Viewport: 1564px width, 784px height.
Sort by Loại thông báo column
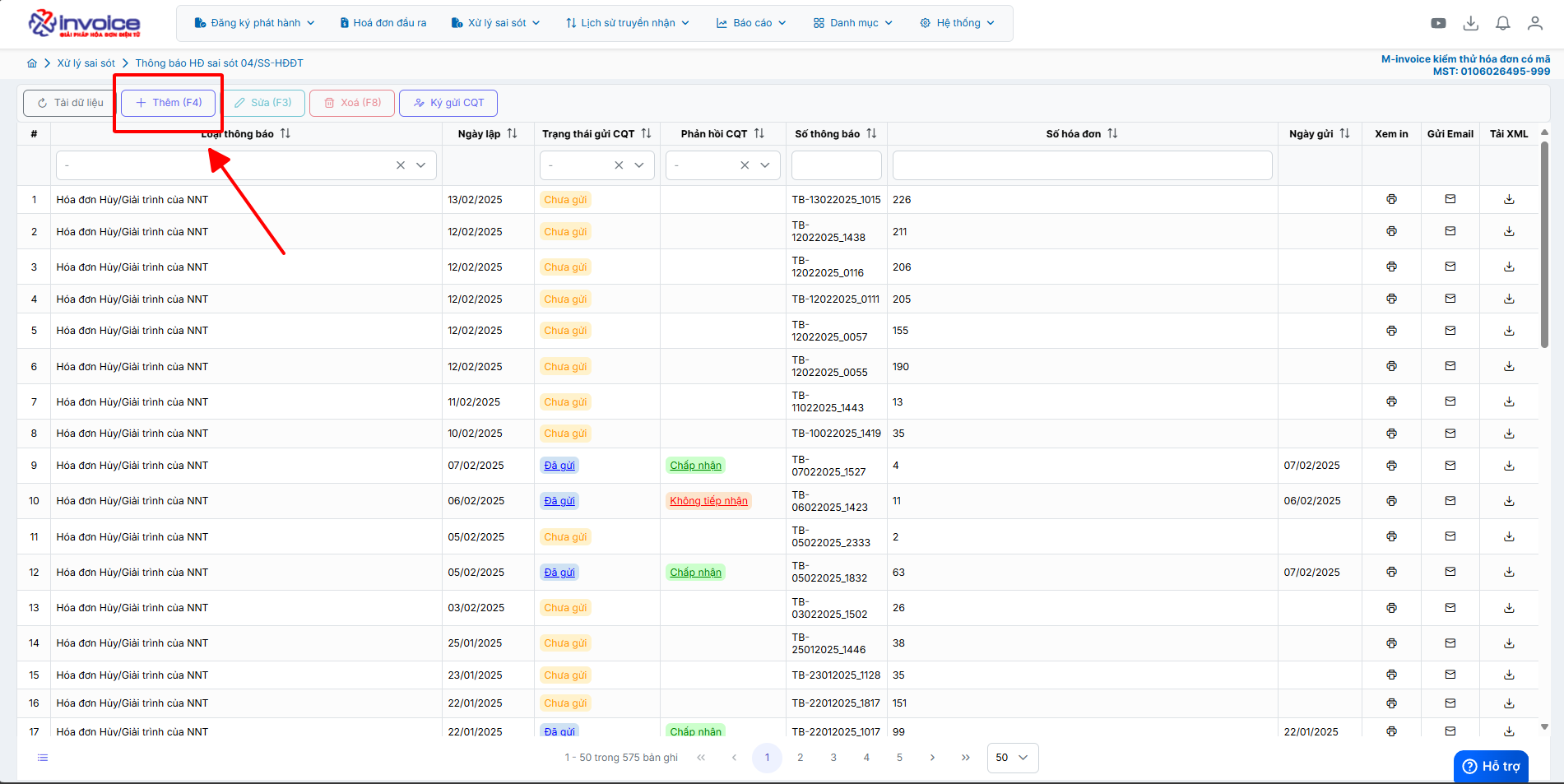(285, 133)
